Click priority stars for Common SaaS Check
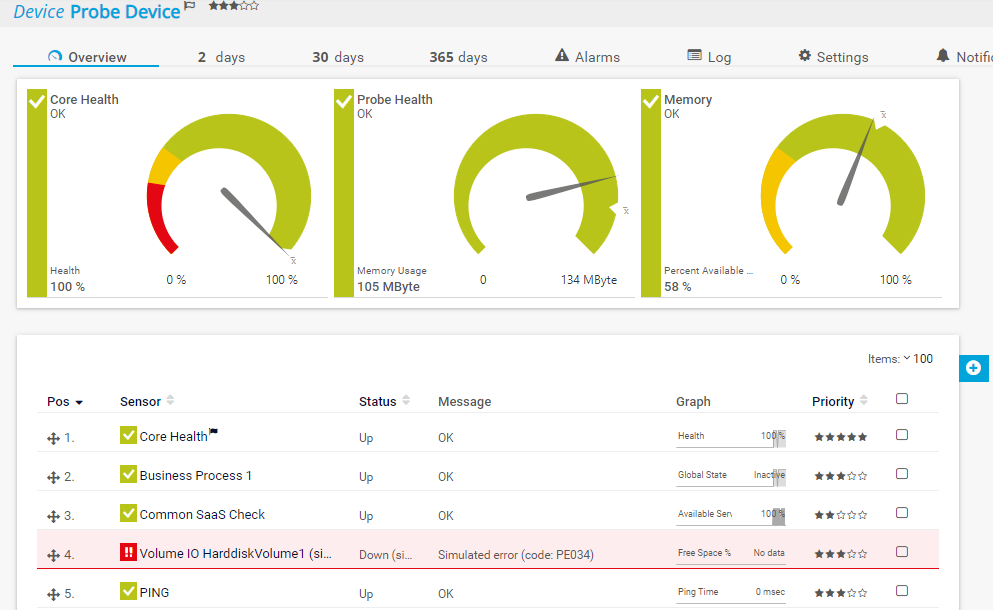 click(840, 515)
